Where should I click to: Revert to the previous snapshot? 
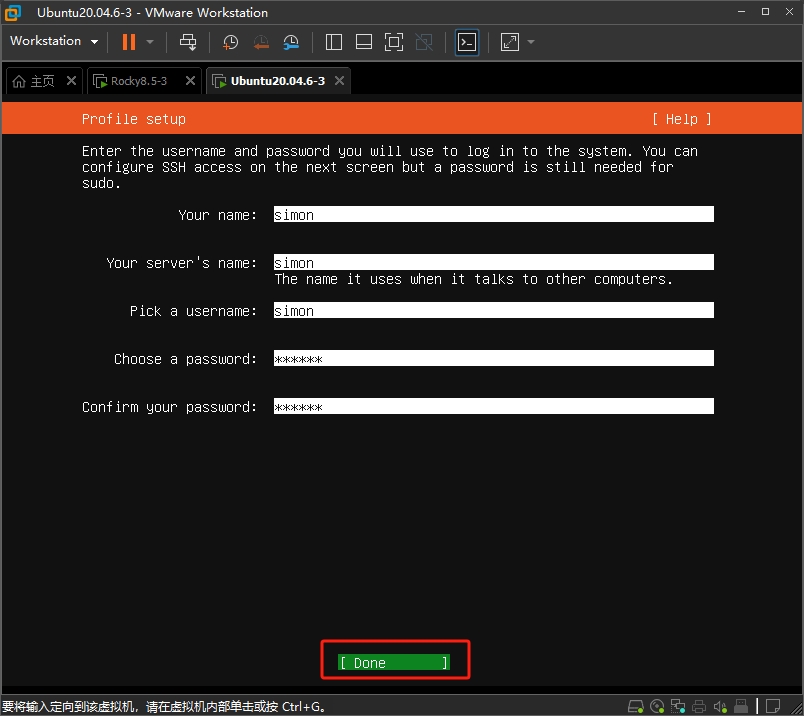pos(261,42)
